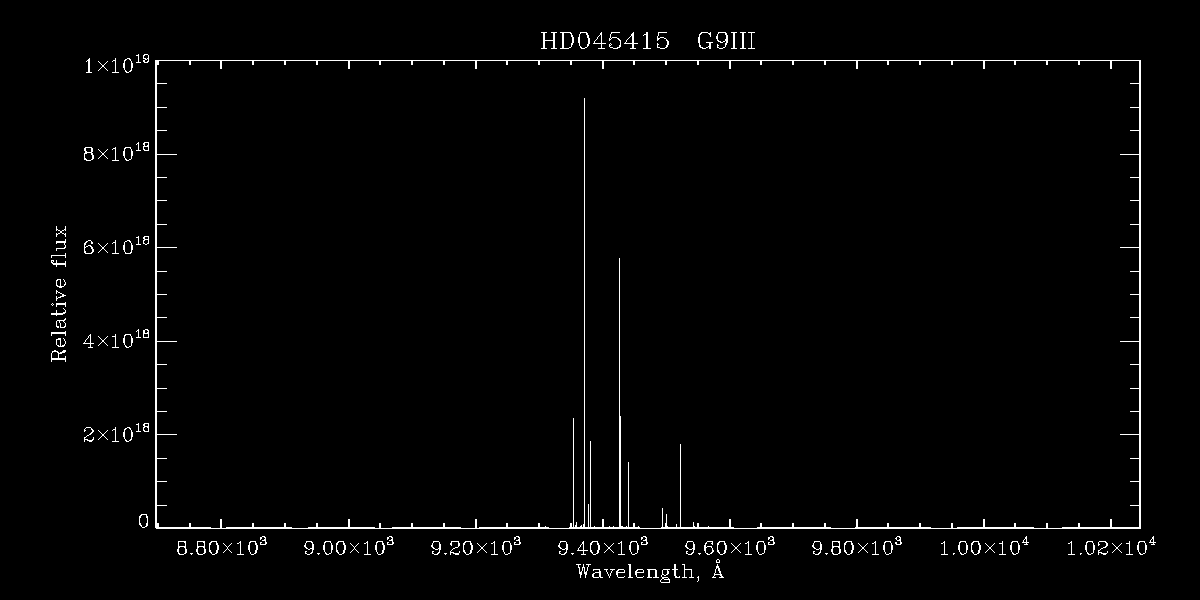
Task: Click the Relative flux axis label
Action: click(x=60, y=294)
